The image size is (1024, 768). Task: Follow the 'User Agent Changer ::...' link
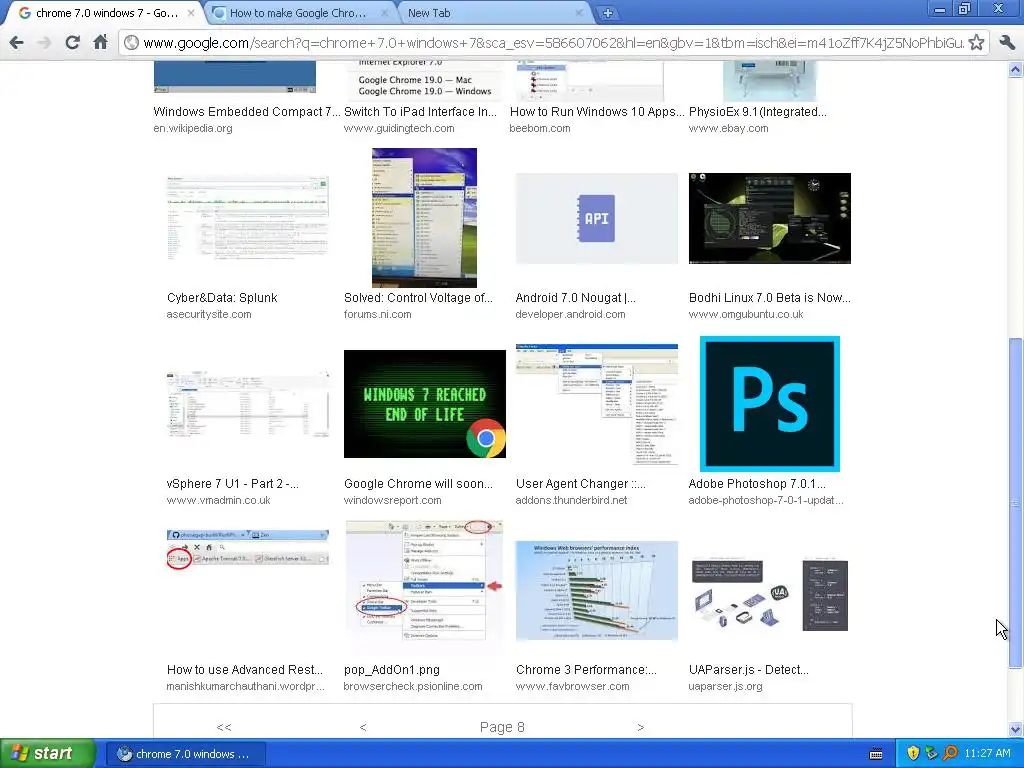point(581,484)
